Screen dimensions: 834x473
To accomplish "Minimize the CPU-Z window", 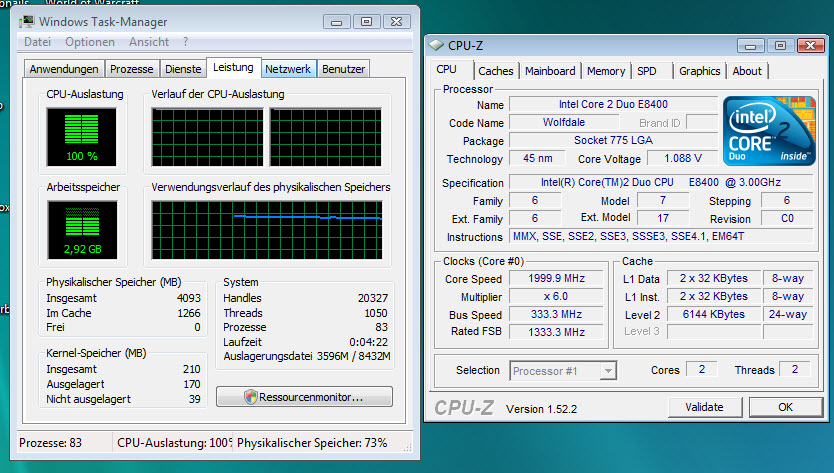I will tap(750, 46).
